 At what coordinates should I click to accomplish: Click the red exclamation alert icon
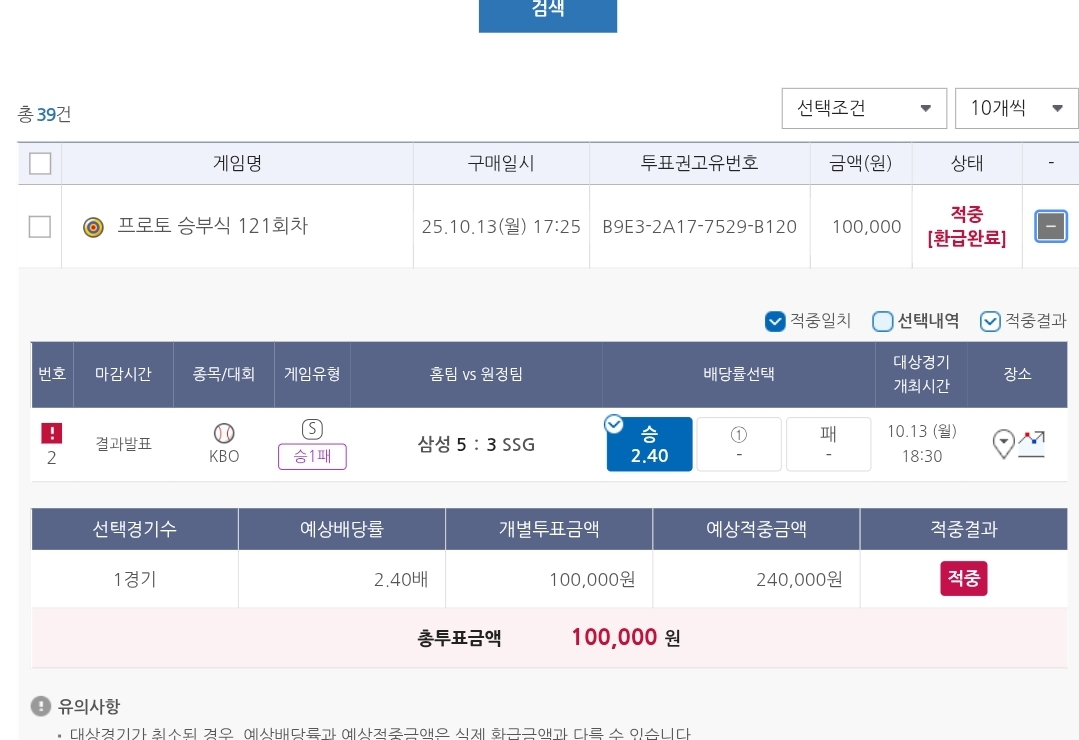click(51, 433)
